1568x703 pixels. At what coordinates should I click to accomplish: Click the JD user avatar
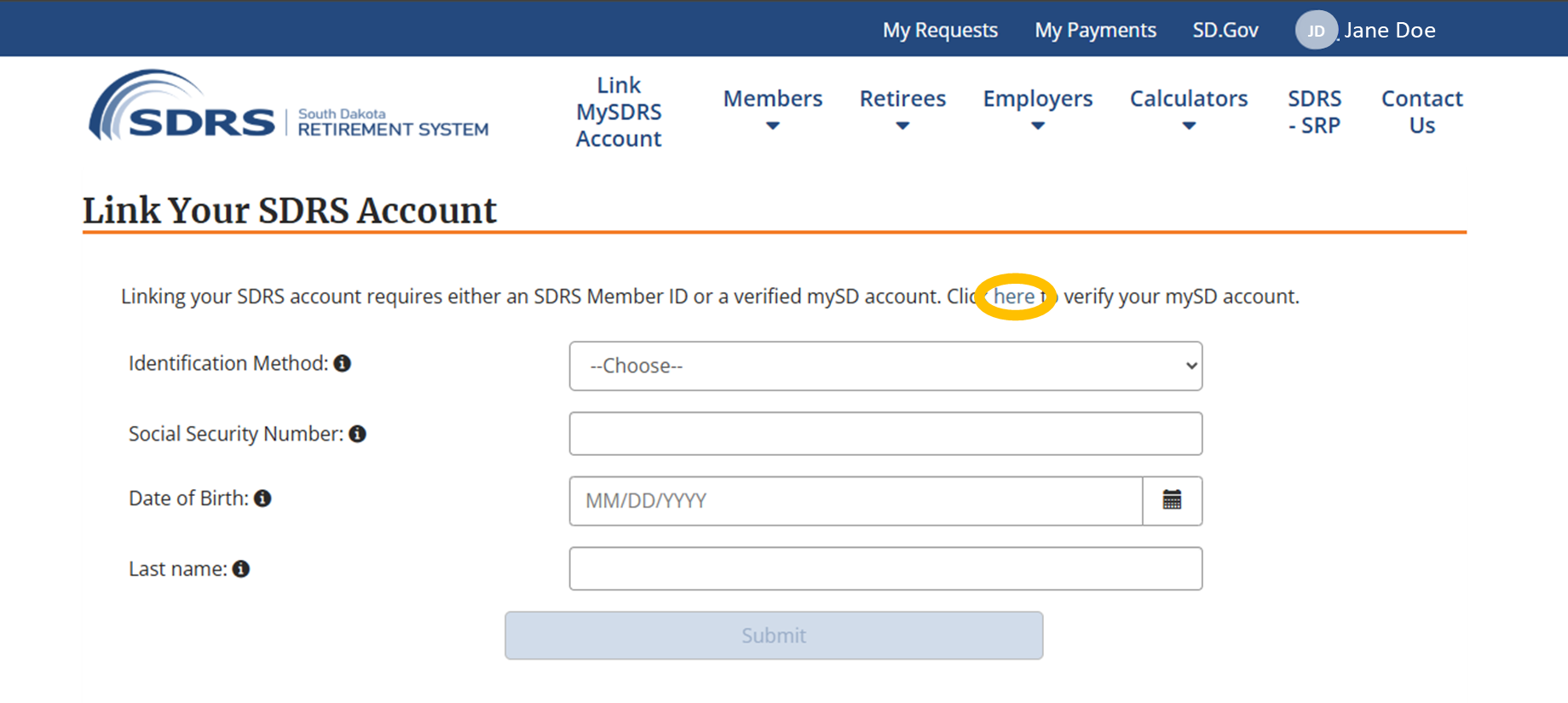(1315, 31)
